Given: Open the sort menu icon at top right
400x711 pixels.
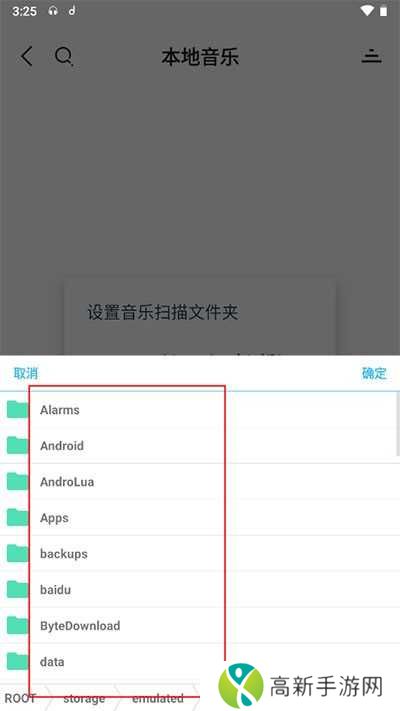Looking at the screenshot, I should click(371, 56).
